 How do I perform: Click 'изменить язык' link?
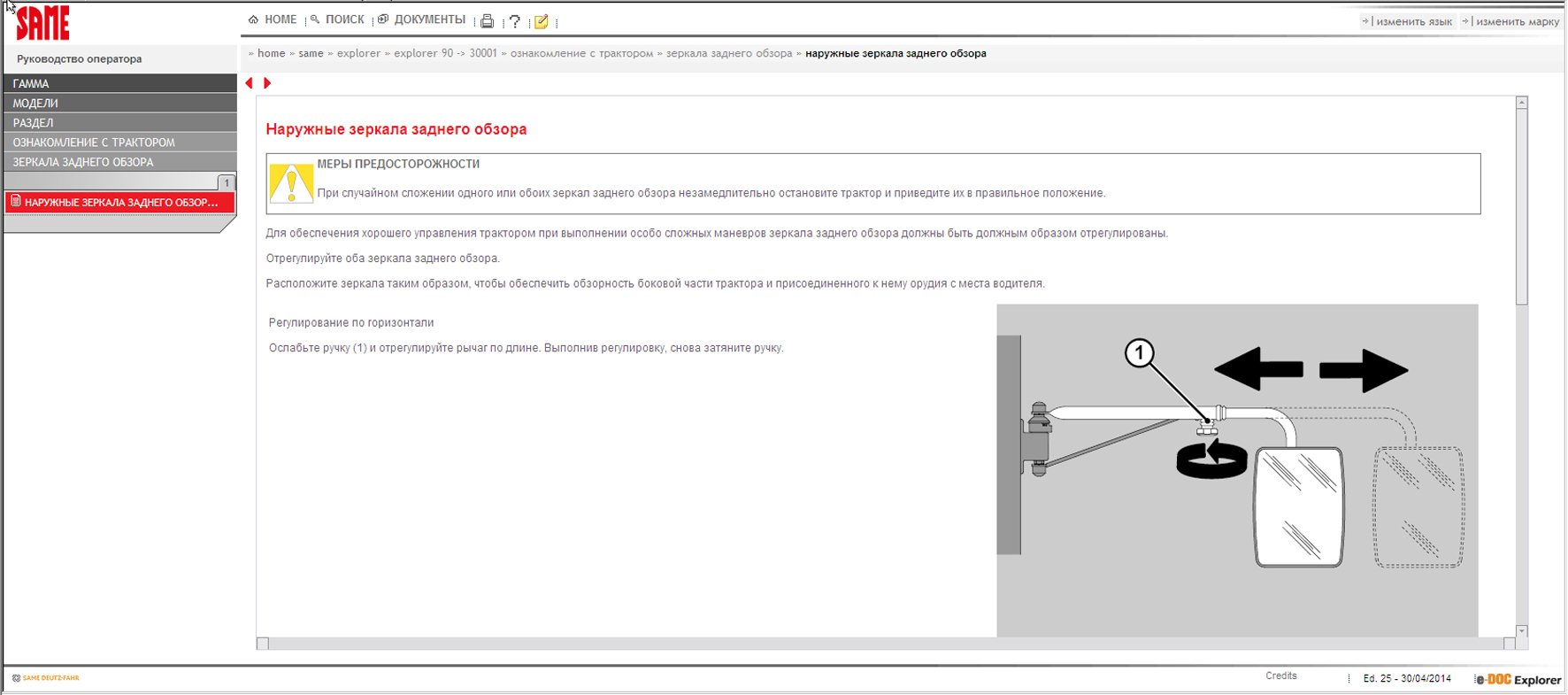point(1413,21)
